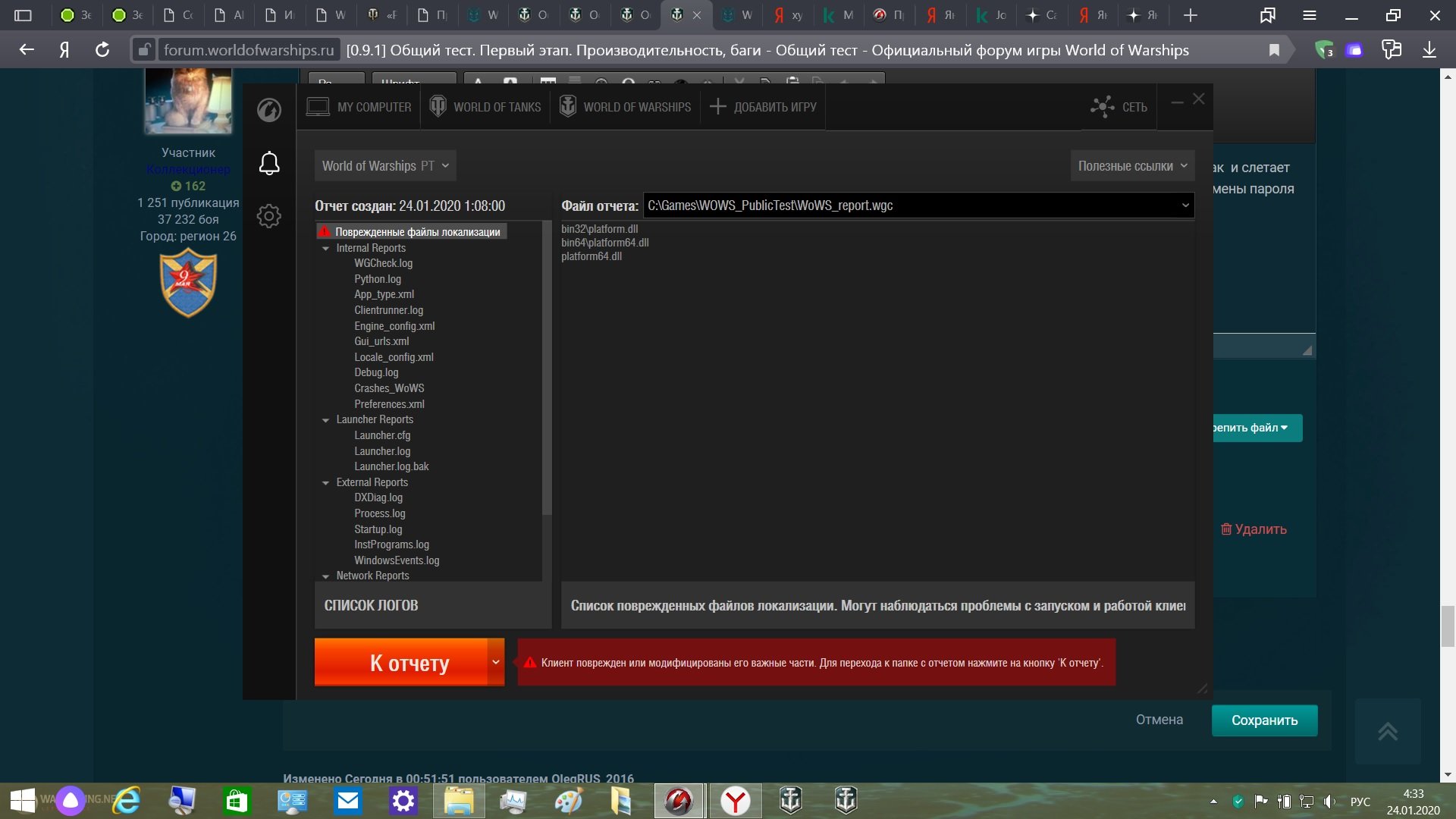The image size is (1456, 819).
Task: Open a new browser tab
Action: click(1191, 15)
